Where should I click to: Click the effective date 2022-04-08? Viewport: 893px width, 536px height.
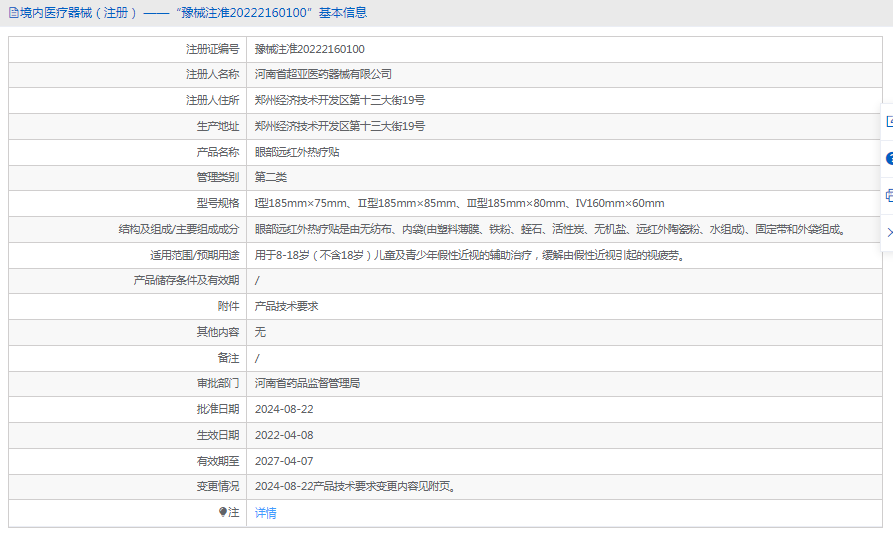click(x=284, y=435)
